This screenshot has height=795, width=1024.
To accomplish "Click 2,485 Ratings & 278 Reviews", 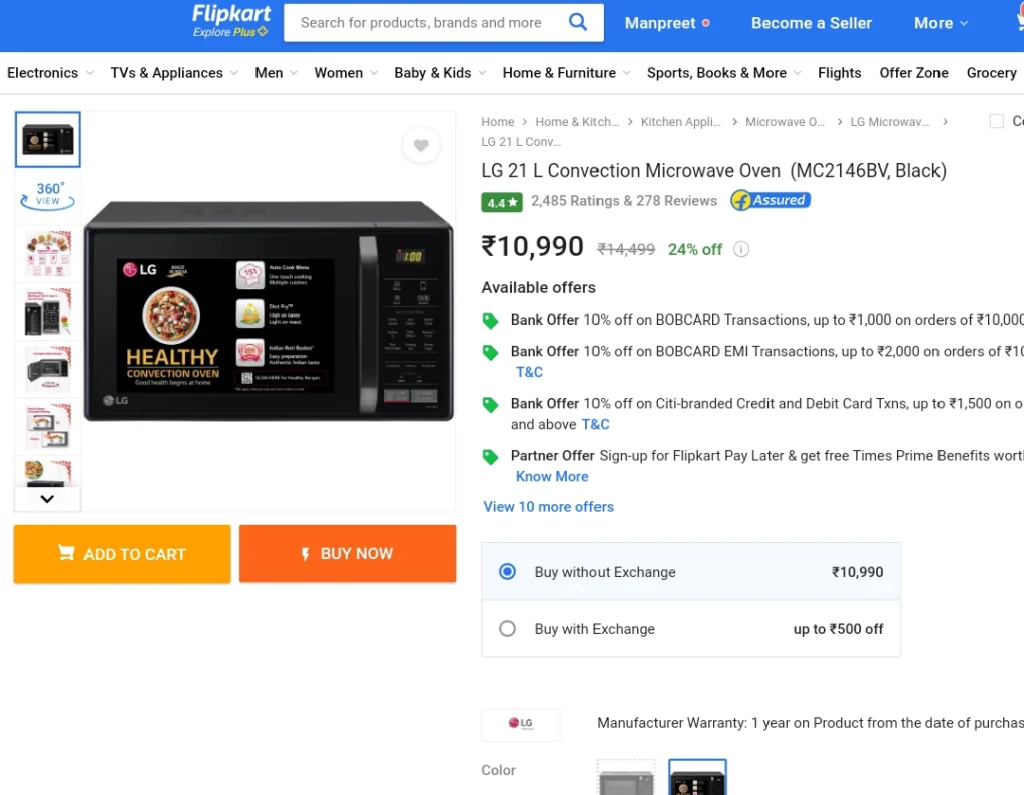I will 624,201.
